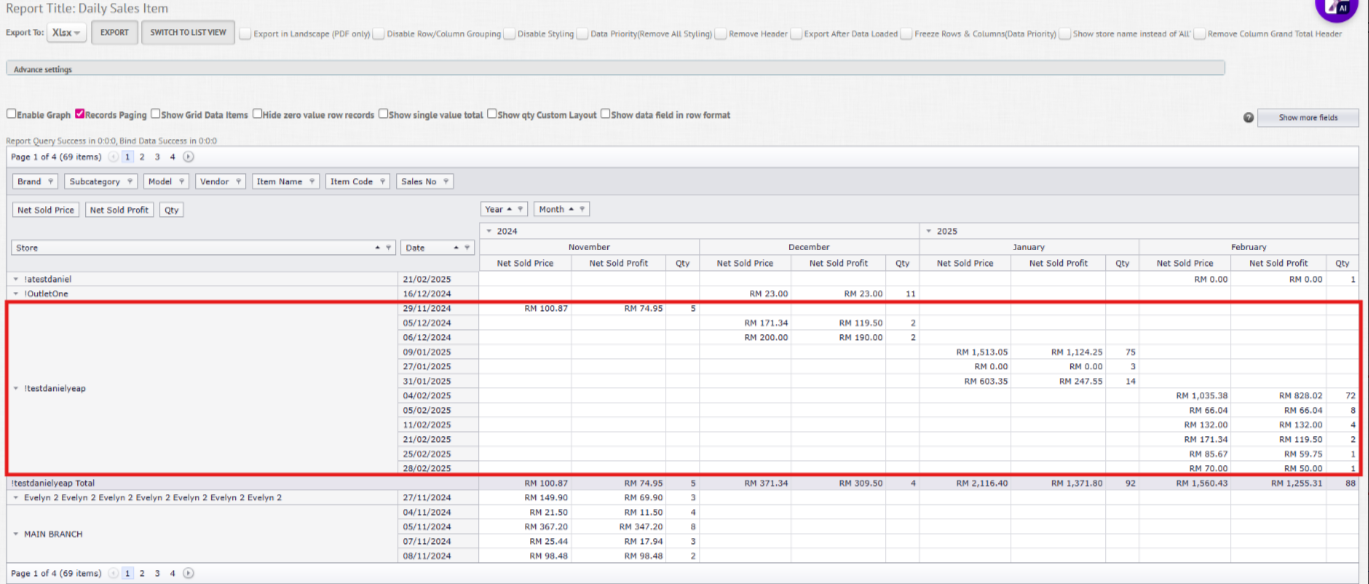Click the Brand field filter icon

(x=51, y=182)
